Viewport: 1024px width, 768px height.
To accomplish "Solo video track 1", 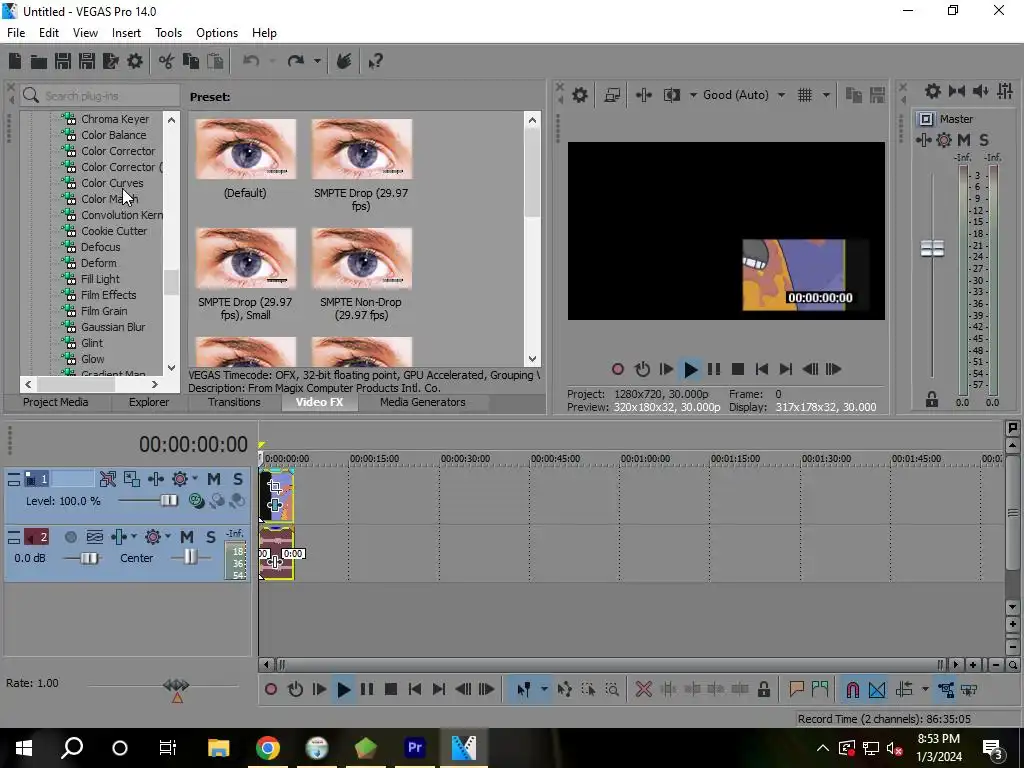I will click(238, 479).
